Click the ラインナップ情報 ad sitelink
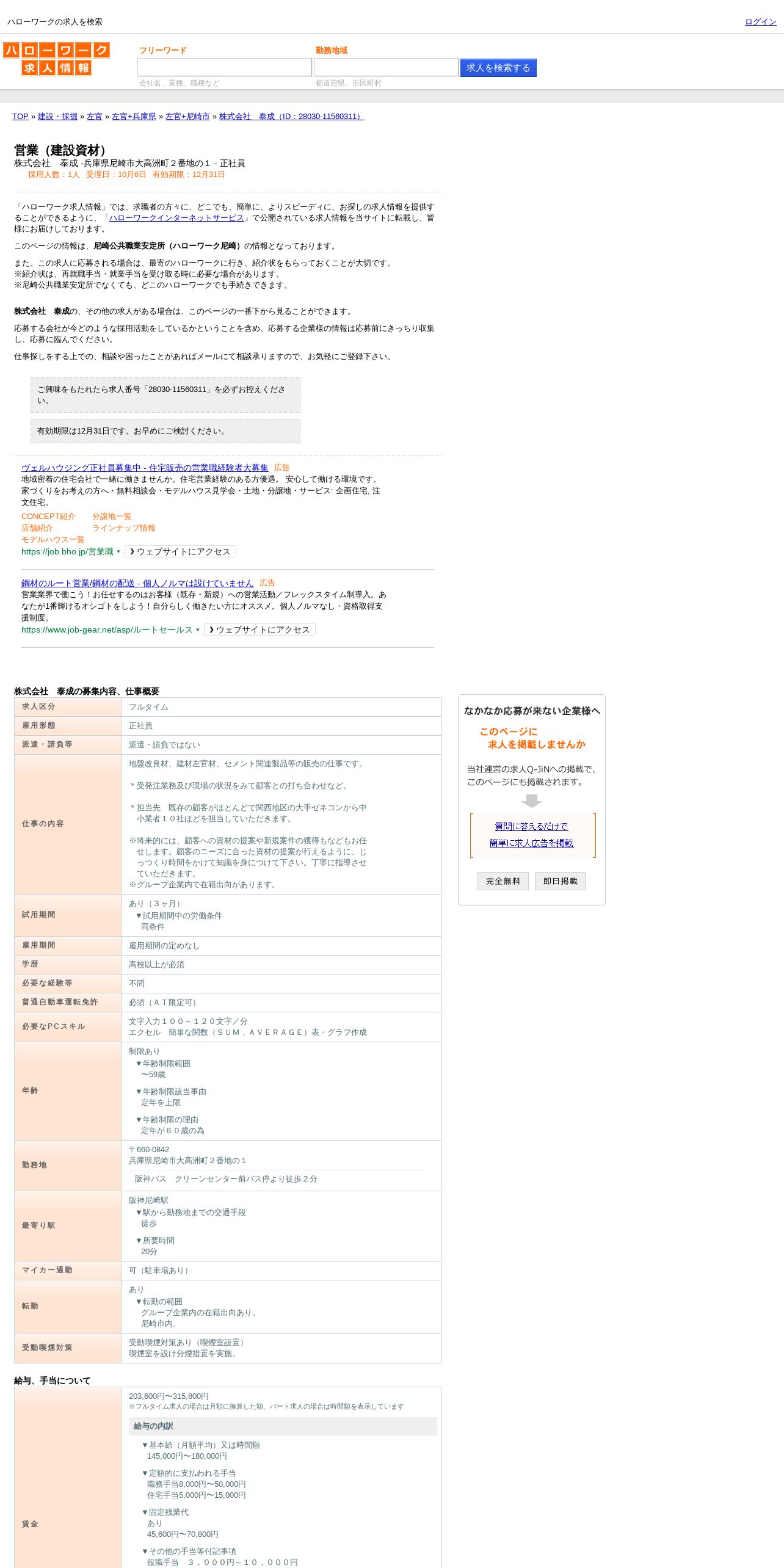 point(124,528)
